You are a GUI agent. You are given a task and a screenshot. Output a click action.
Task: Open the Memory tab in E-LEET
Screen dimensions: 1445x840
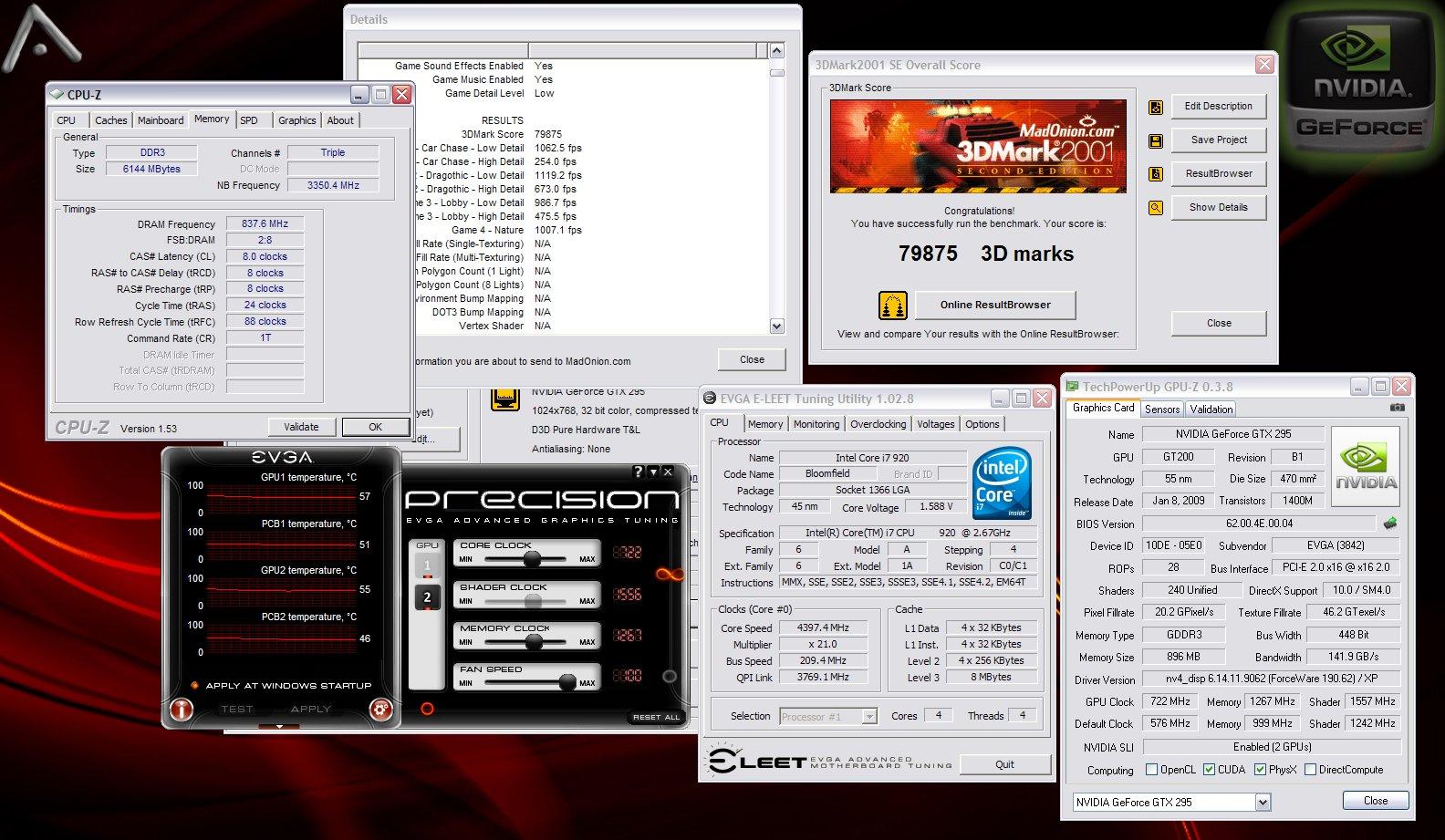click(765, 424)
